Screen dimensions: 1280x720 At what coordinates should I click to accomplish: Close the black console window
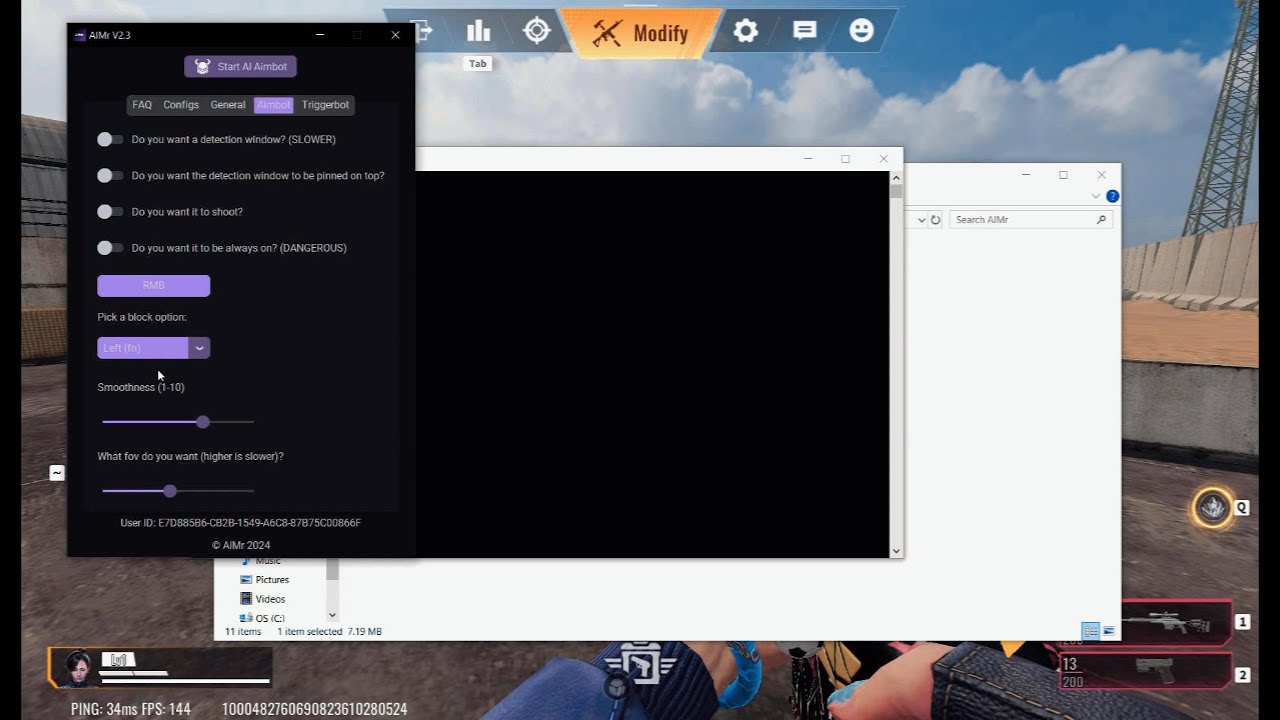[883, 159]
